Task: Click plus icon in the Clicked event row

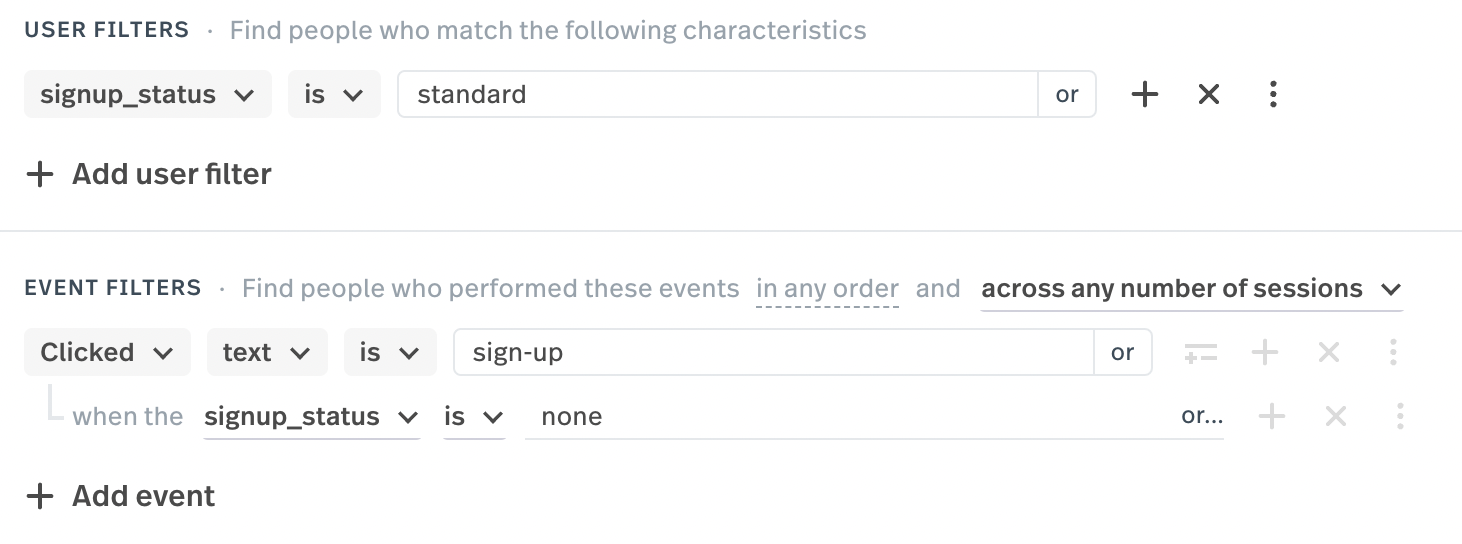Action: click(1265, 352)
